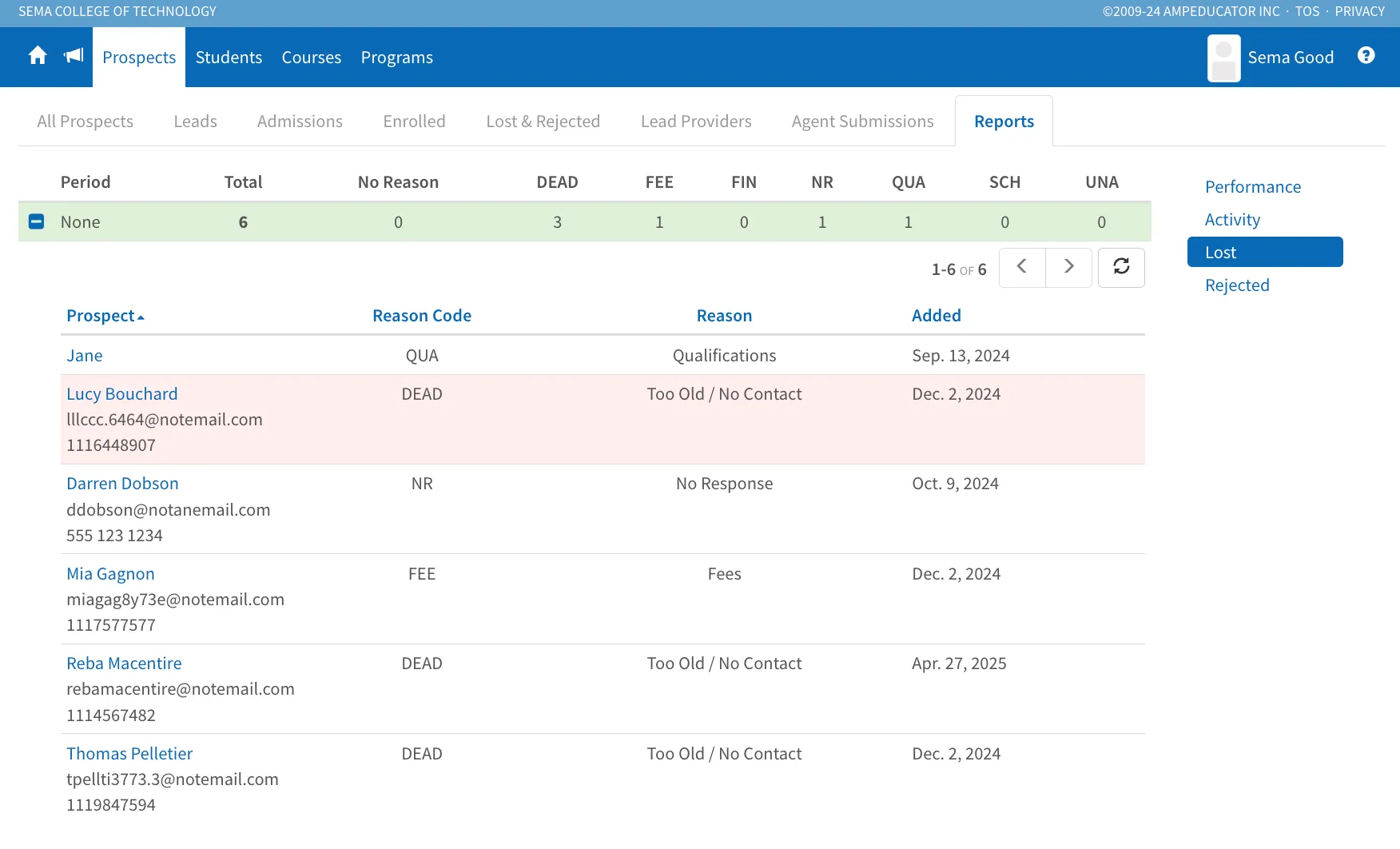1400x849 pixels.
Task: Open prospect Lucy Bouchard
Action: pyautogui.click(x=122, y=394)
